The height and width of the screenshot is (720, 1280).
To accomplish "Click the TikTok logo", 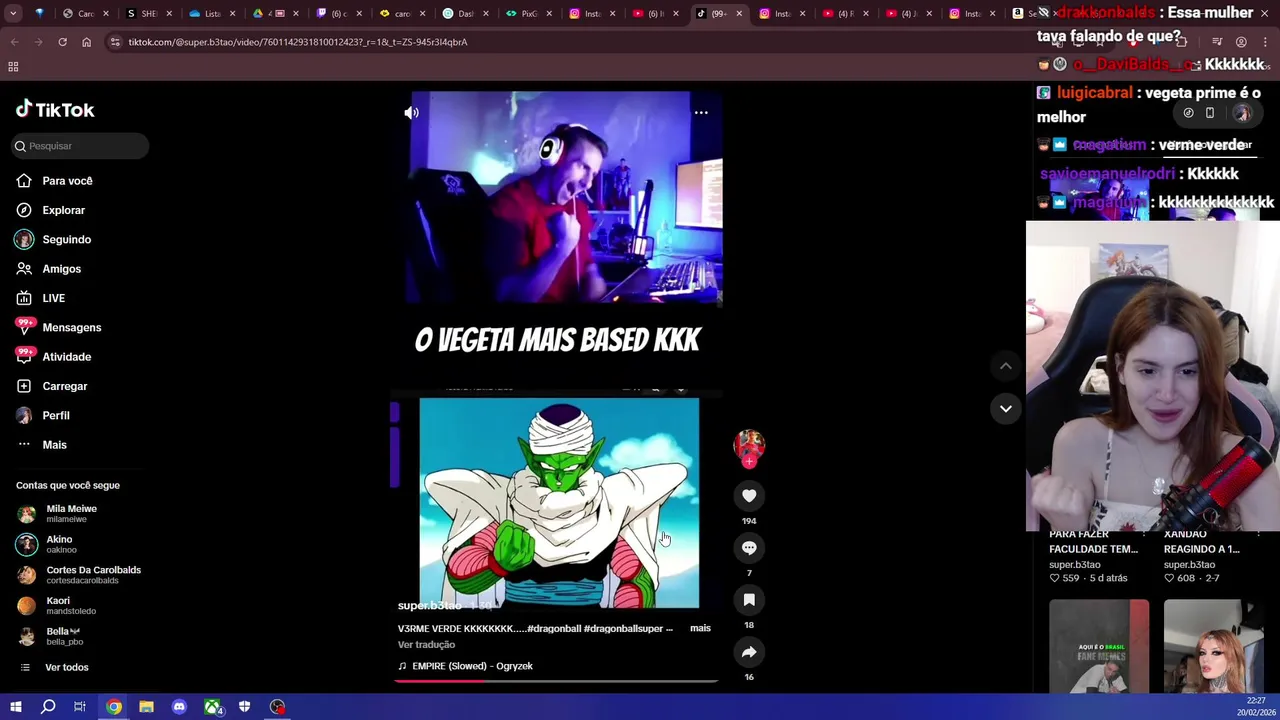I will [55, 110].
